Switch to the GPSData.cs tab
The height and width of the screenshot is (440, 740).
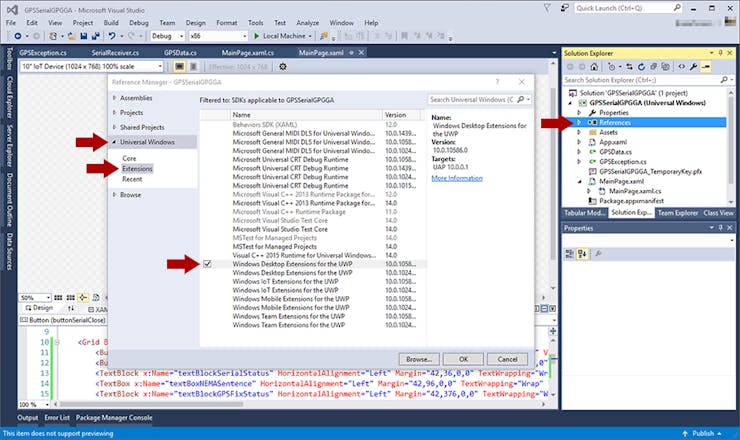[180, 52]
